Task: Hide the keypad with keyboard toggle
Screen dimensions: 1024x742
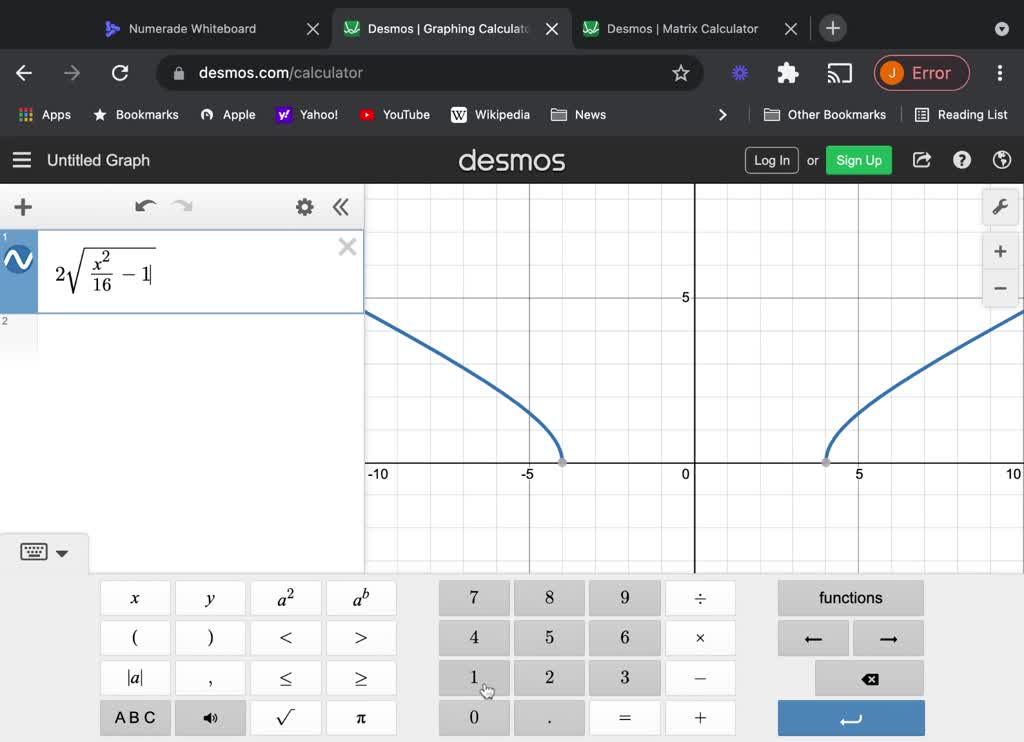Action: click(44, 552)
